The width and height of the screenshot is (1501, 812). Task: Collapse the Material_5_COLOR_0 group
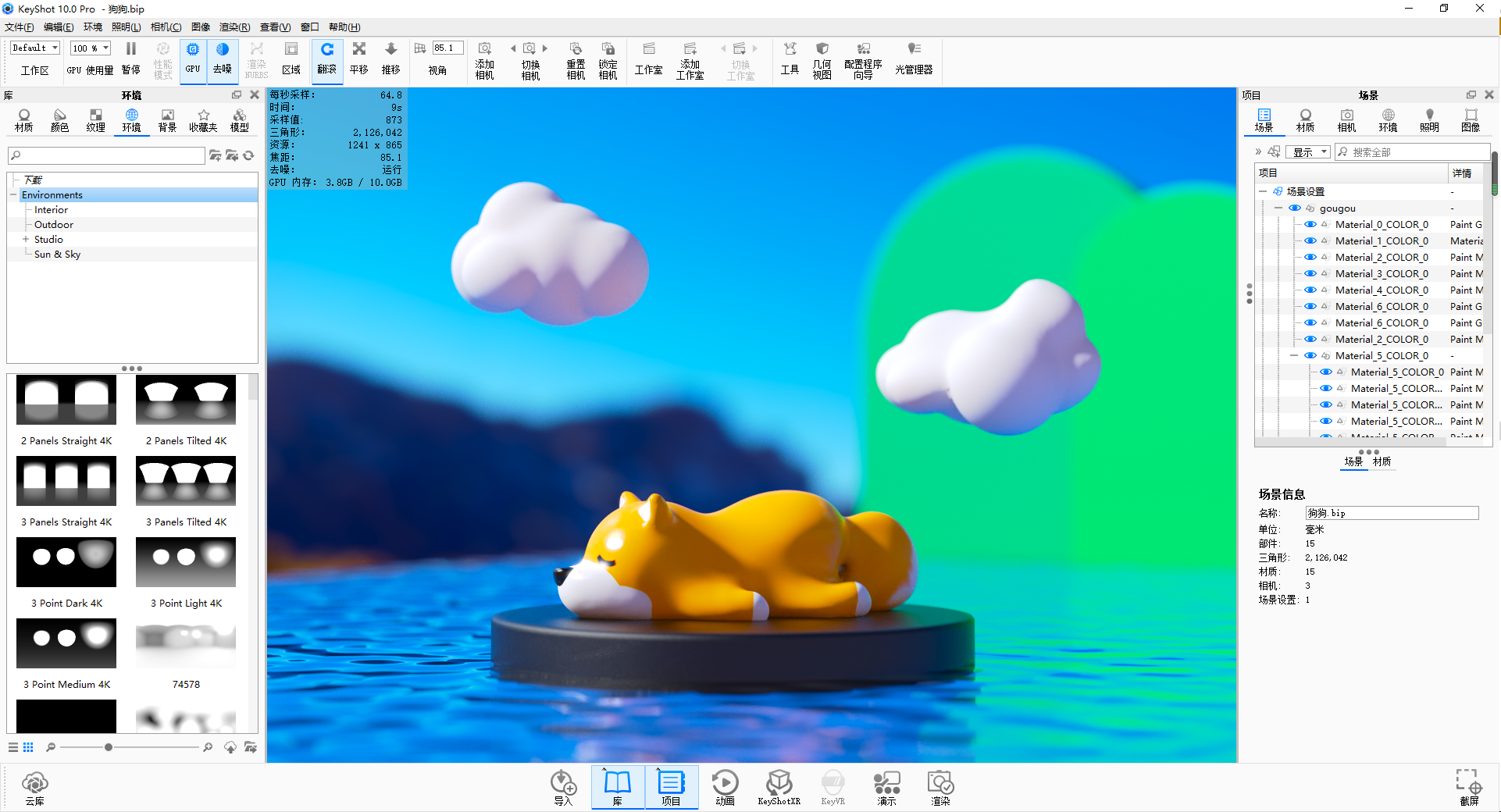(1294, 355)
